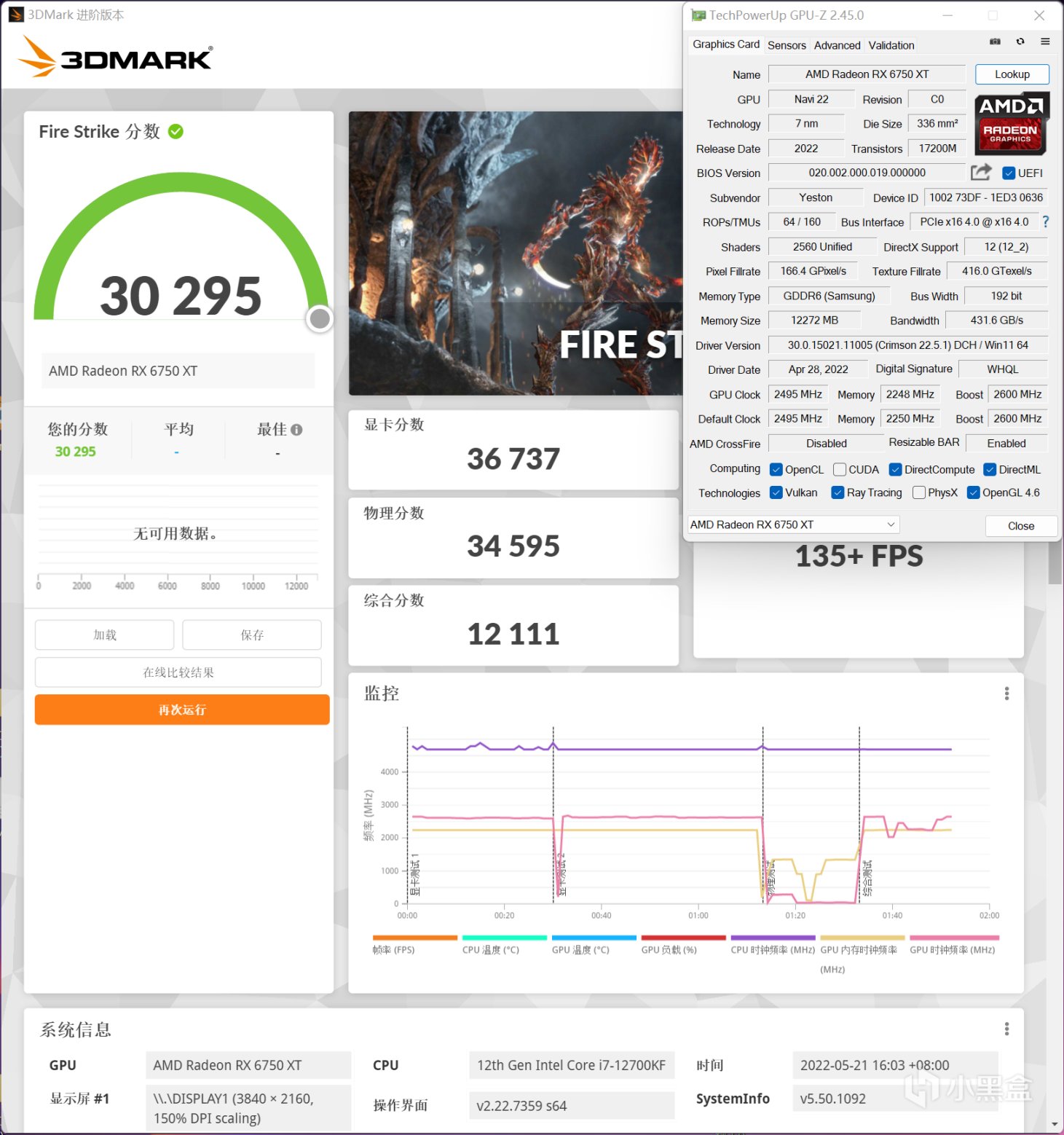Image resolution: width=1064 pixels, height=1135 pixels.
Task: Toggle the PhysX checkbox
Action: (x=919, y=492)
